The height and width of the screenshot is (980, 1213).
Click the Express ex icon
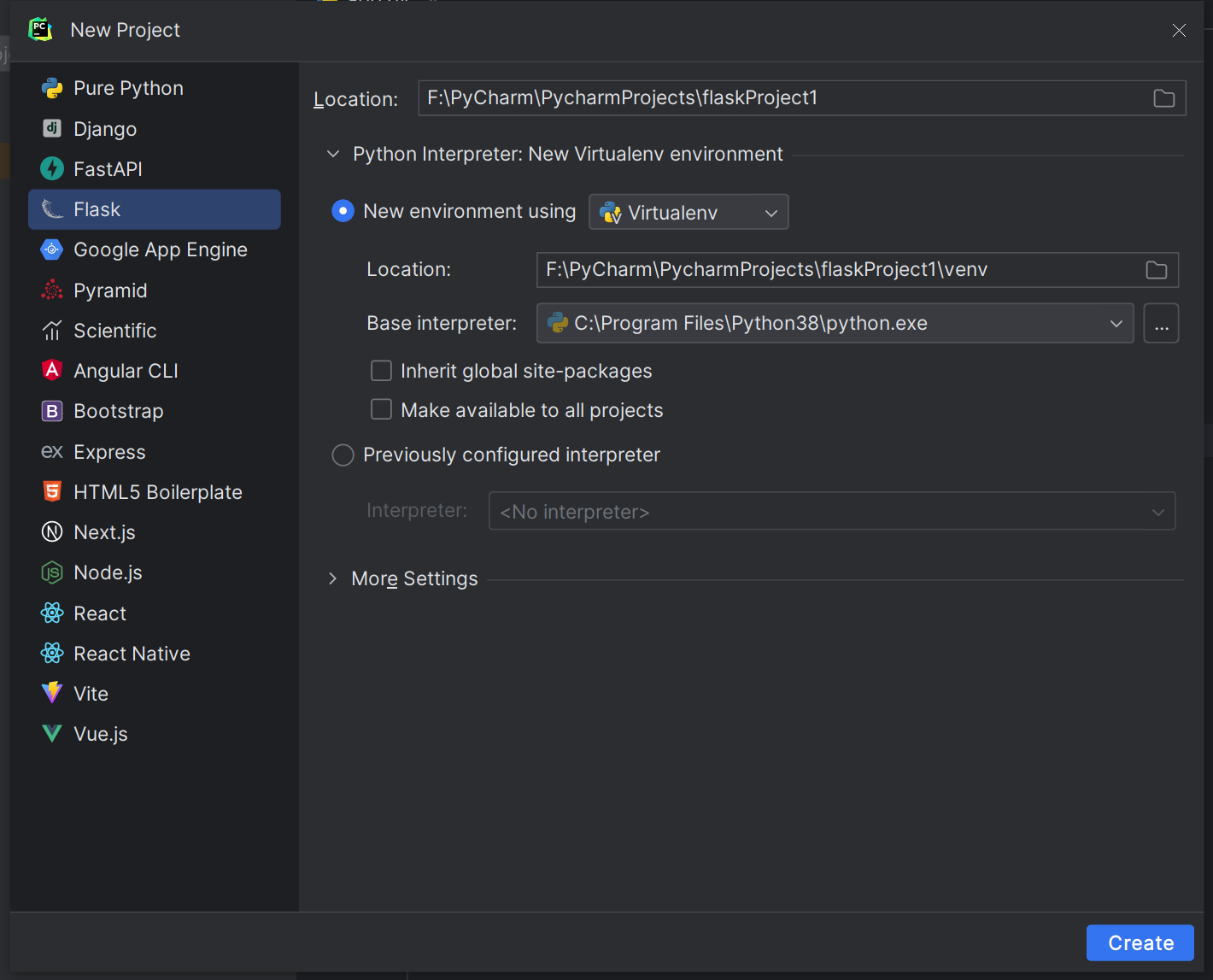[x=52, y=451]
